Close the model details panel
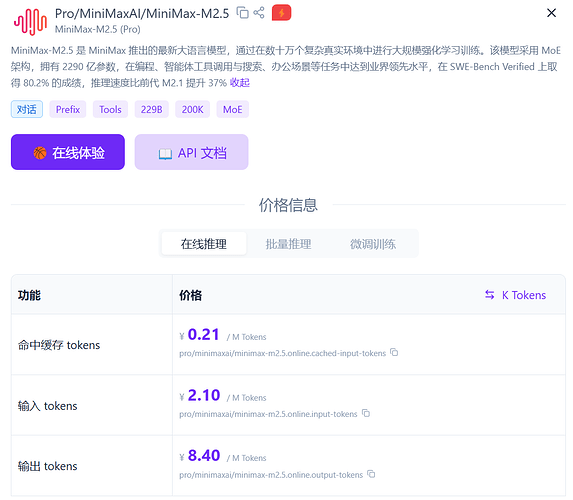The height and width of the screenshot is (500, 573). point(551,13)
